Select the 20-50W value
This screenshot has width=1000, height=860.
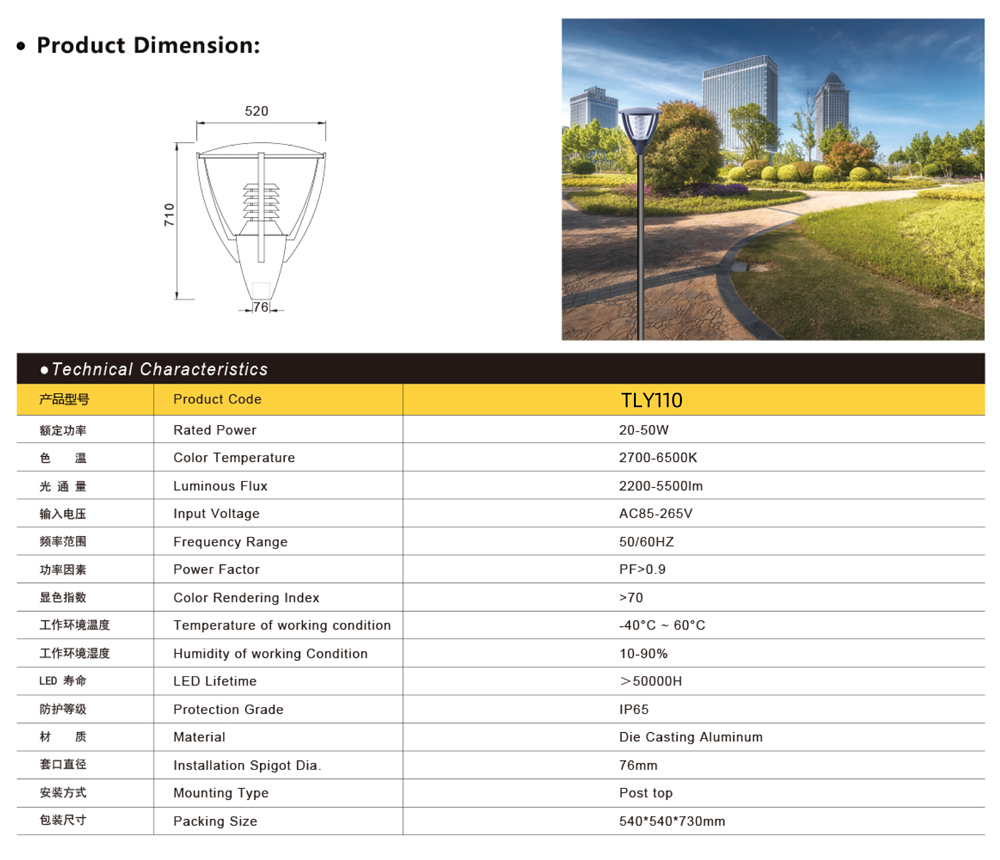643,430
